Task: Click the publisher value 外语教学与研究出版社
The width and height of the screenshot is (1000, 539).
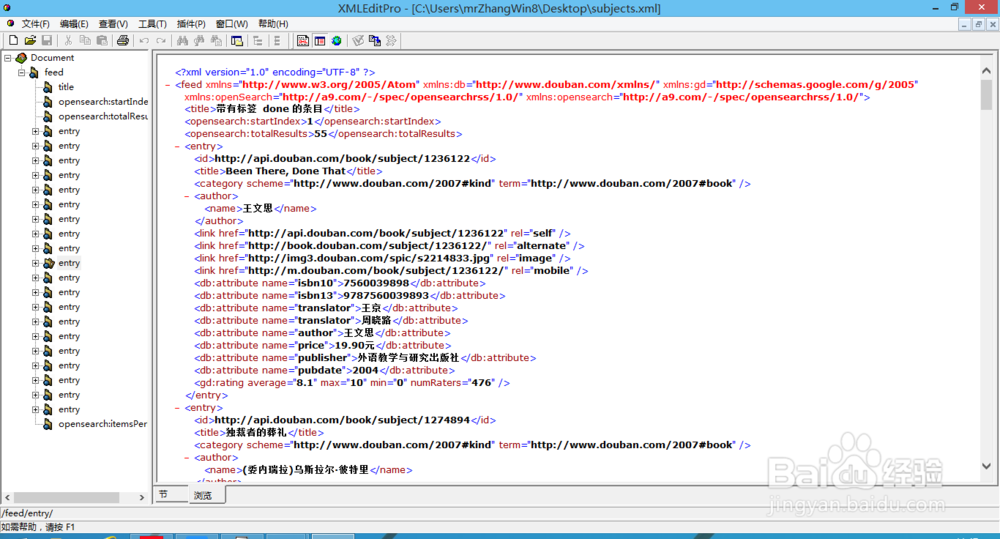Action: pos(408,358)
